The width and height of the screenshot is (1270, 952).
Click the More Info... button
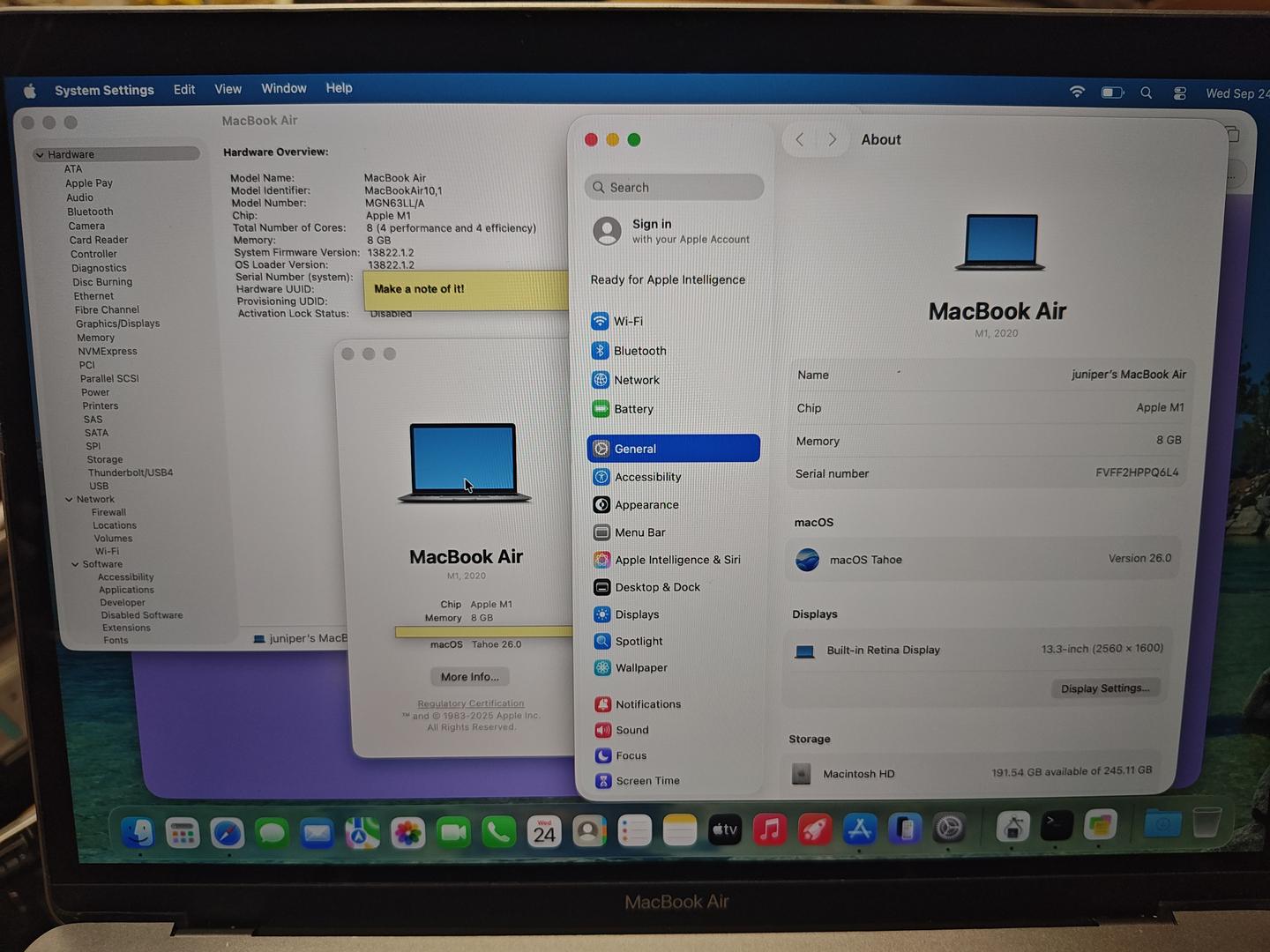469,677
